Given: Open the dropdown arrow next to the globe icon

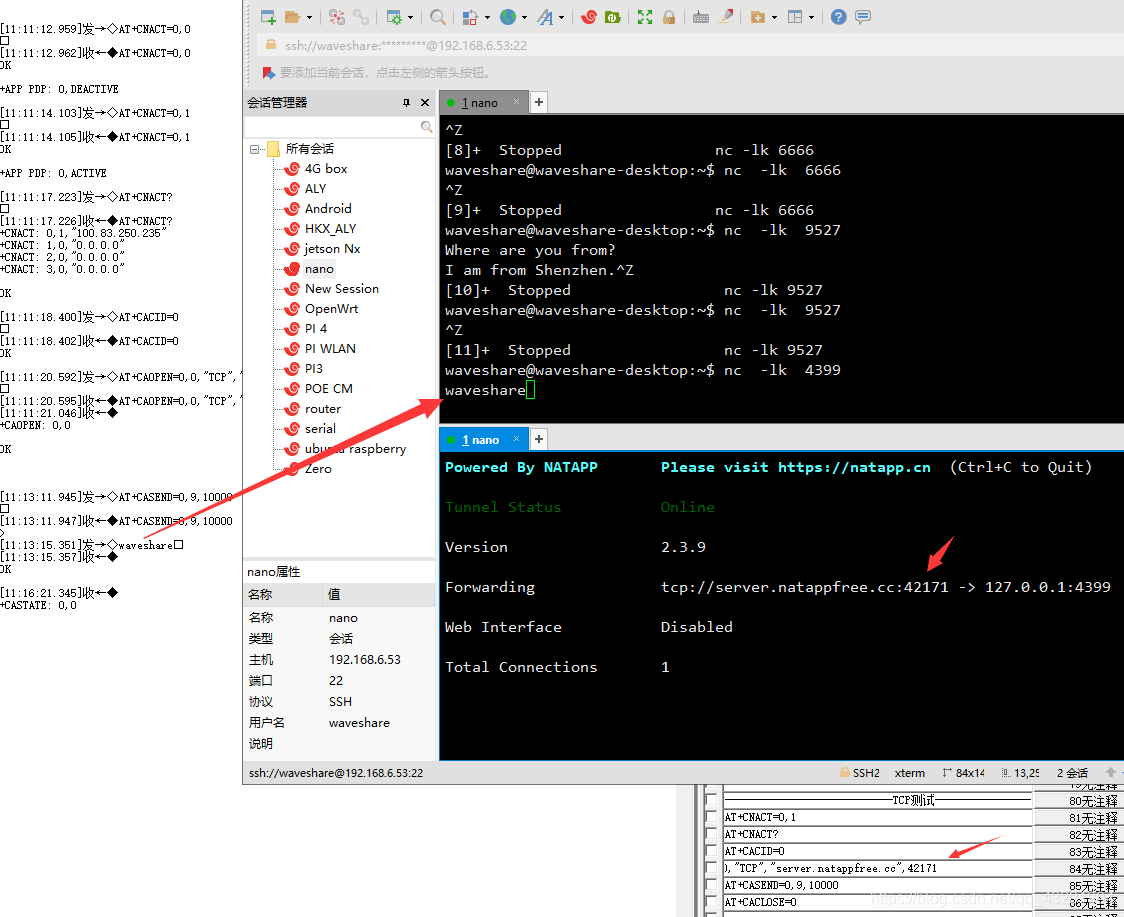Looking at the screenshot, I should point(525,17).
